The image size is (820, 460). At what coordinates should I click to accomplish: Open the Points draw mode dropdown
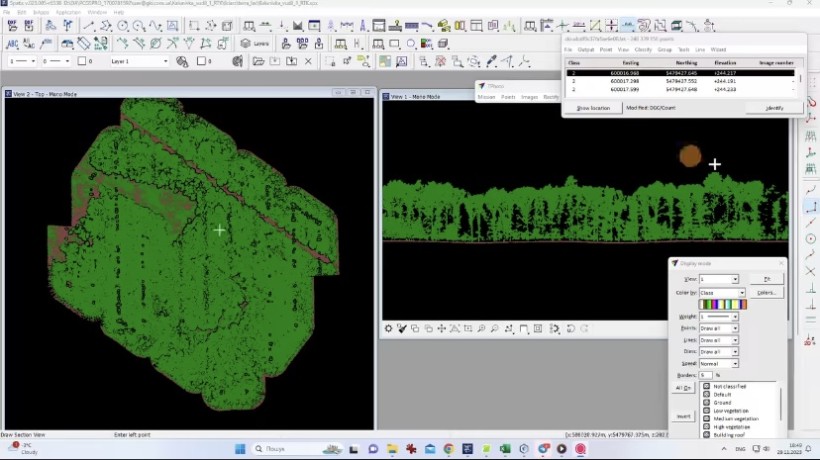point(734,328)
